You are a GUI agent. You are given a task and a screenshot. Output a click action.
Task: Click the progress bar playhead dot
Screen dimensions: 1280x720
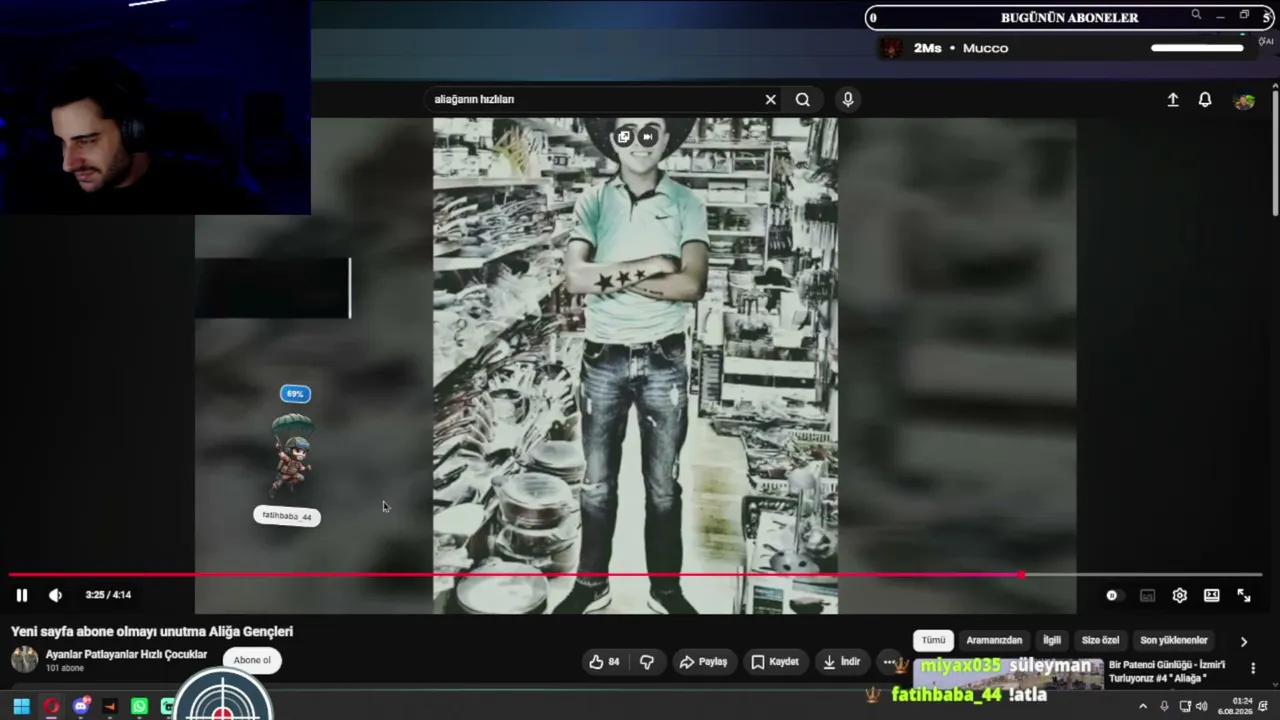[x=1020, y=575]
